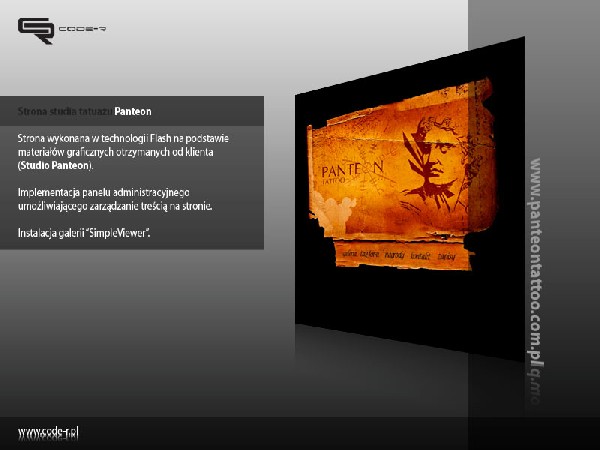
Task: Click the 'Implementacja panelu administracyjnego' paragraph
Action: coord(115,199)
